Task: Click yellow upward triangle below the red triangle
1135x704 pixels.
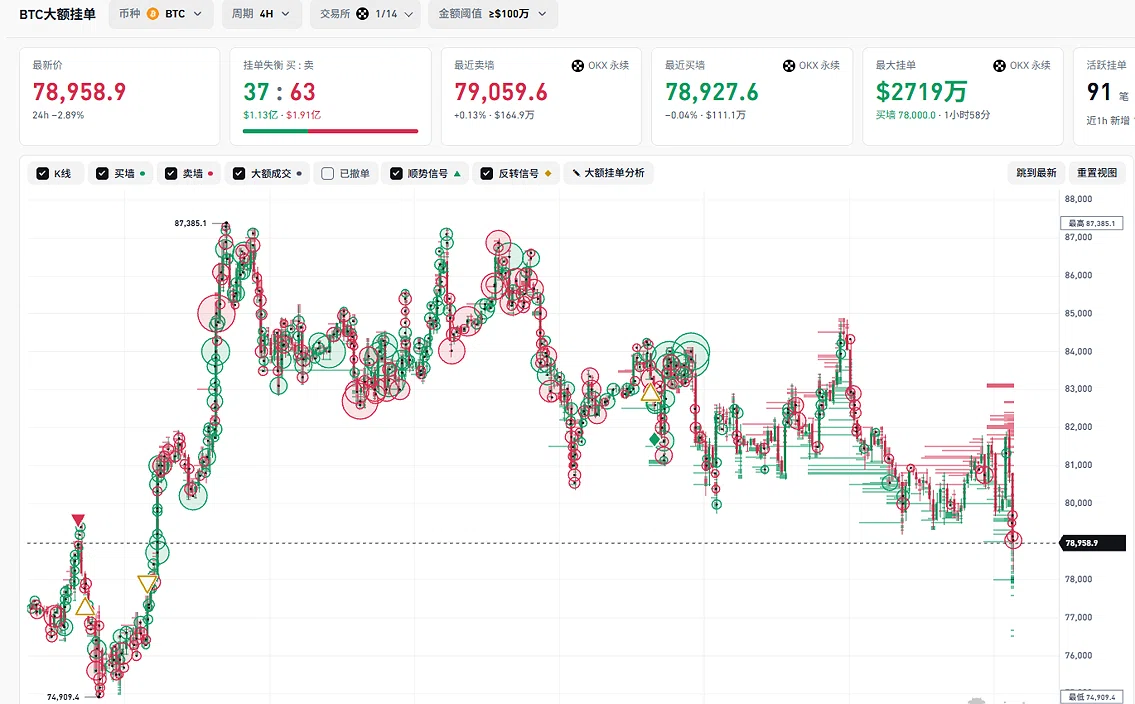Action: 85,606
